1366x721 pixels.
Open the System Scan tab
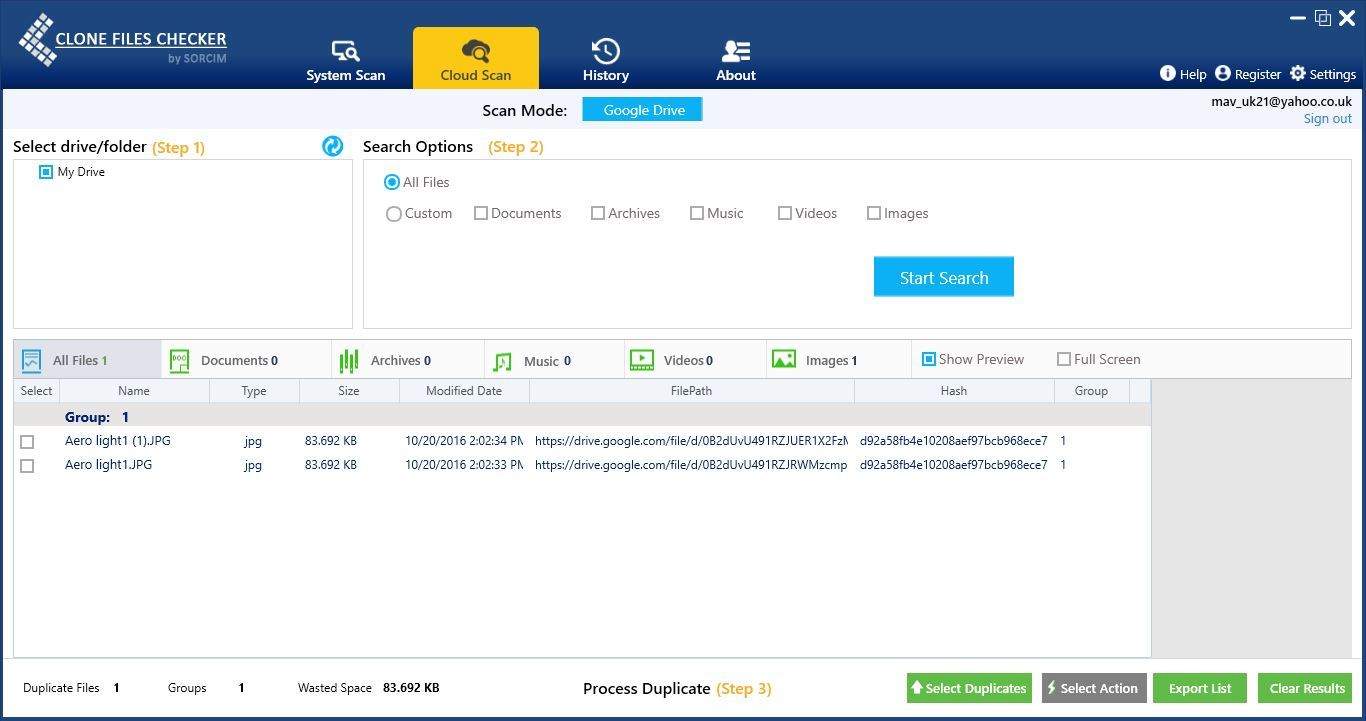[x=345, y=60]
